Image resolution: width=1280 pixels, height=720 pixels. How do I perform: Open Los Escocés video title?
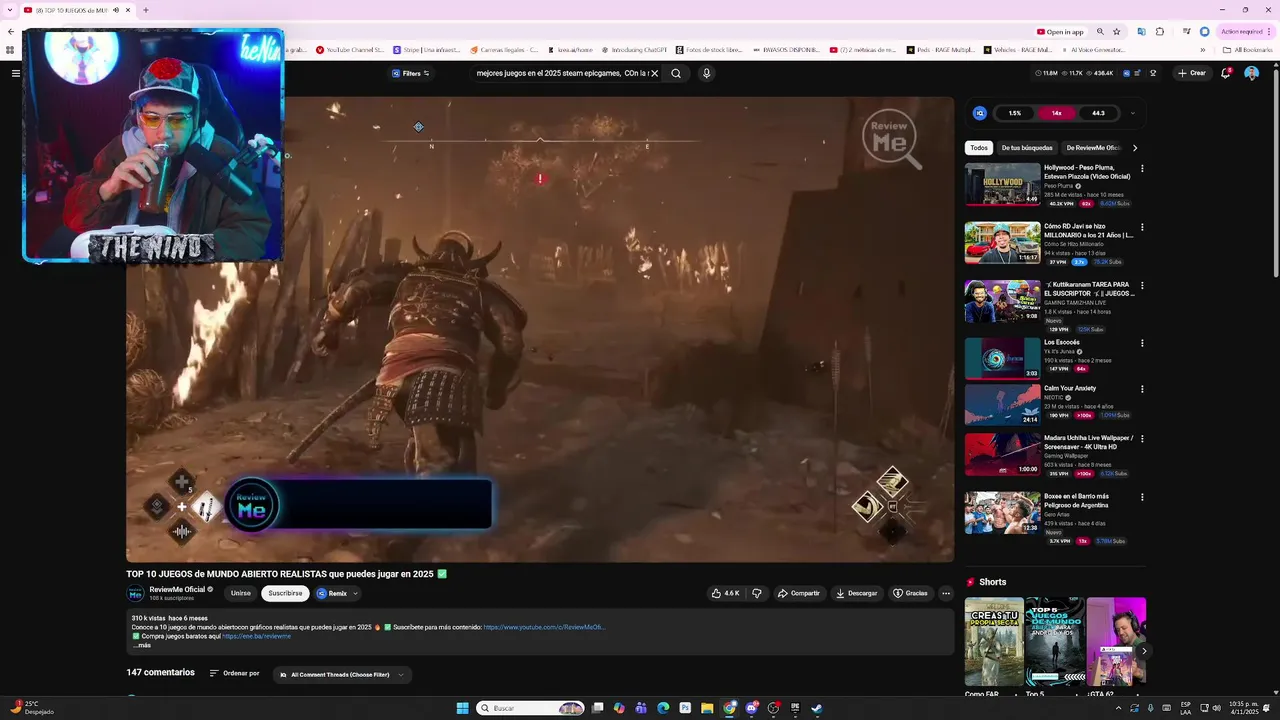(1062, 342)
